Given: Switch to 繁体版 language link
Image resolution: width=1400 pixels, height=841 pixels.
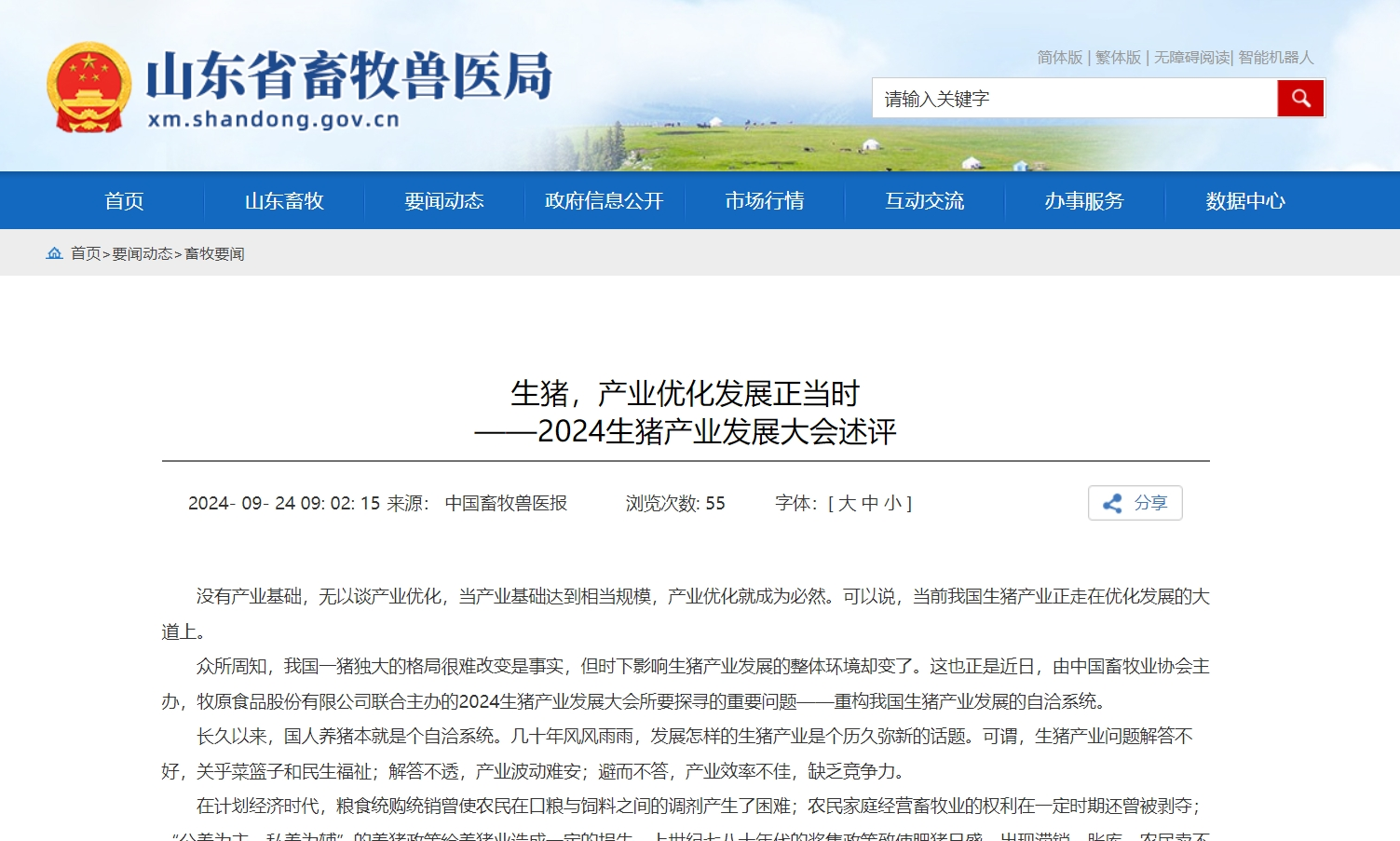Looking at the screenshot, I should 1118,58.
